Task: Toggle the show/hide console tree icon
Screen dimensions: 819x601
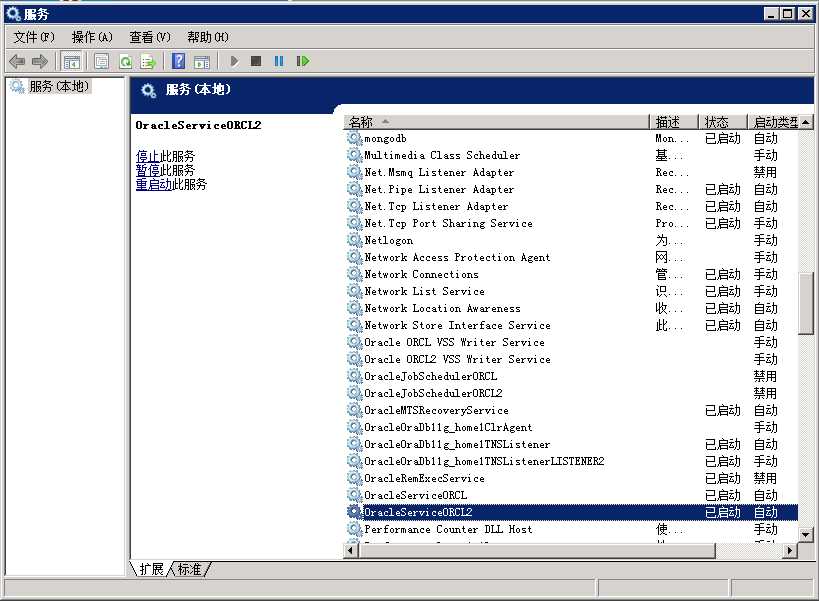Action: [72, 62]
